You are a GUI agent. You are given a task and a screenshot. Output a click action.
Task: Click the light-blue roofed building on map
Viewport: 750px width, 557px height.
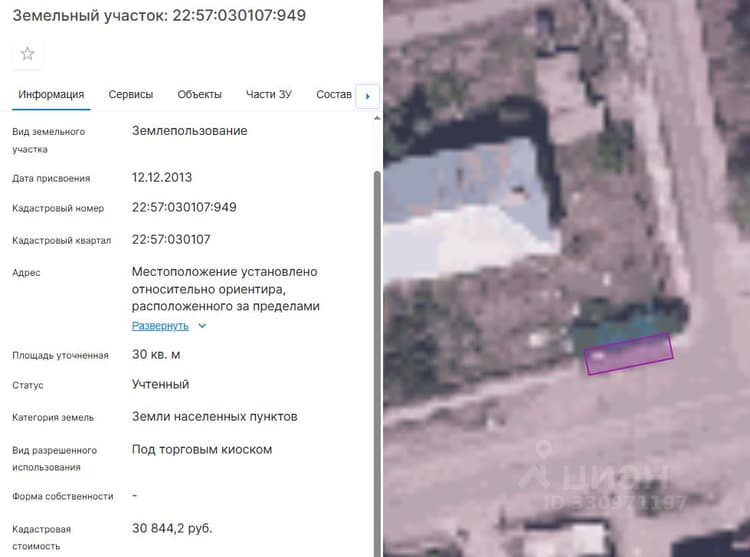(469, 206)
